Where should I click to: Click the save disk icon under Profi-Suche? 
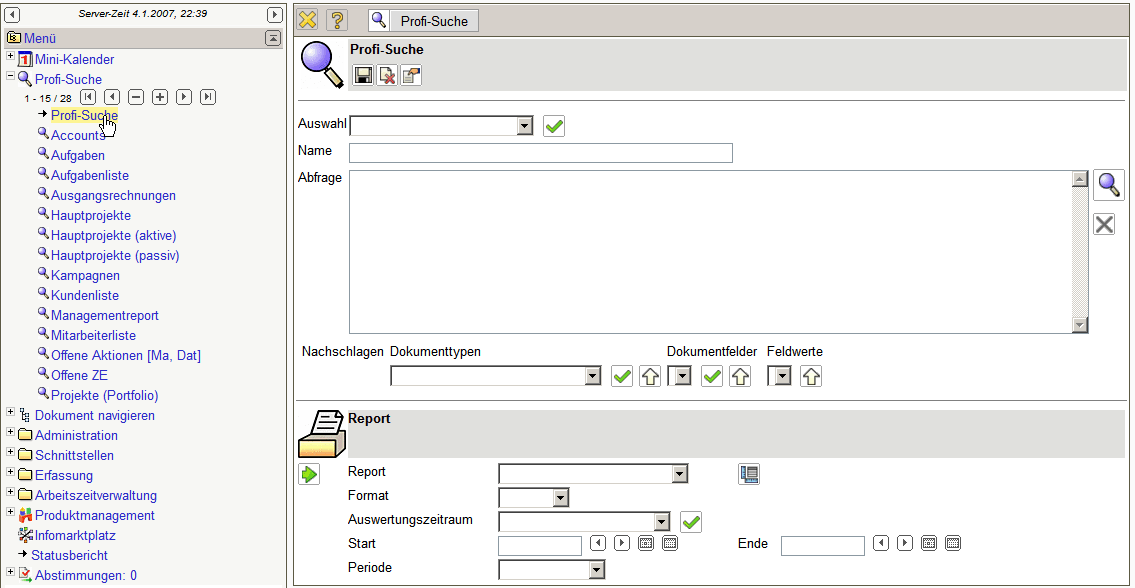[363, 76]
